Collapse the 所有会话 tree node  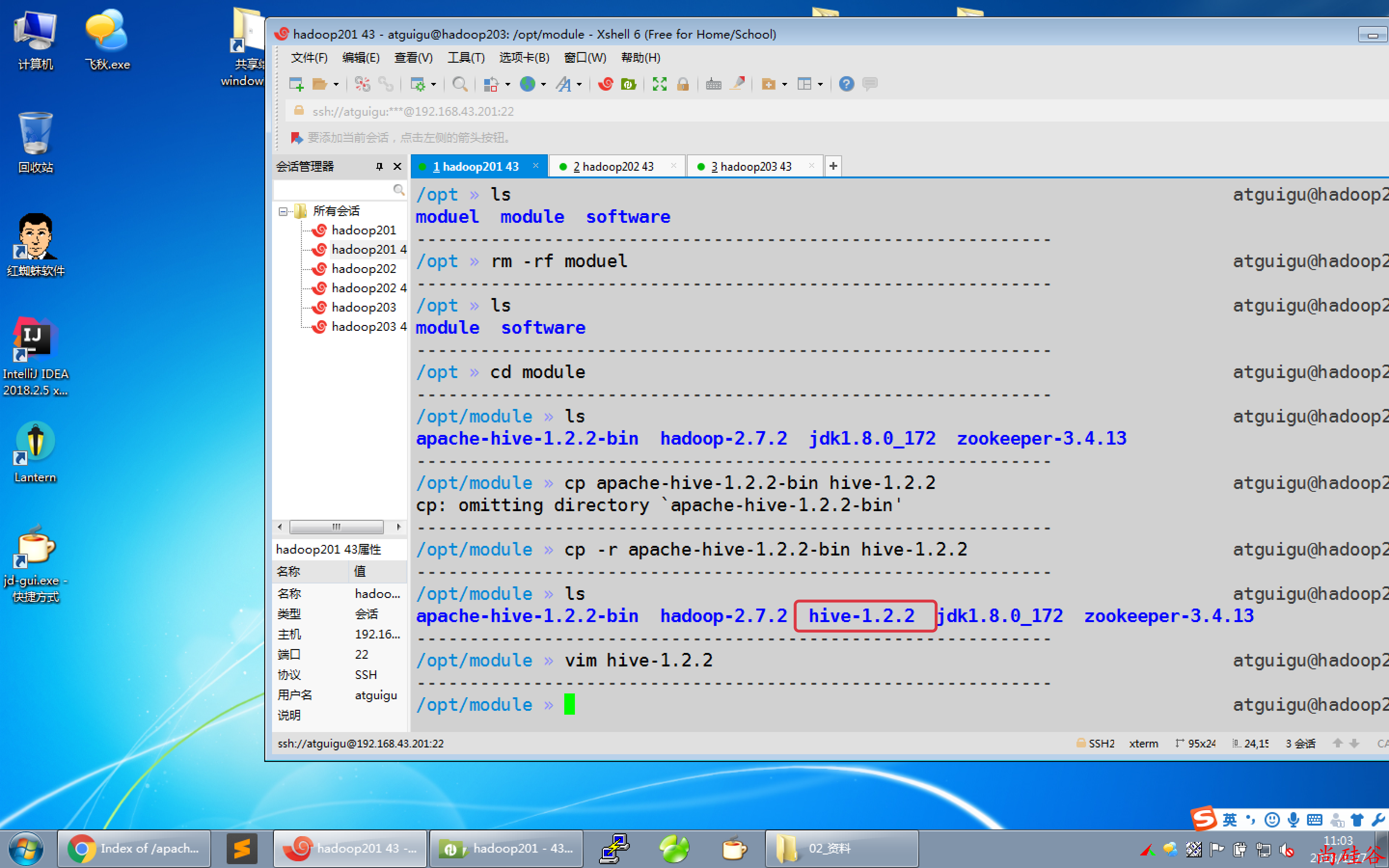283,212
